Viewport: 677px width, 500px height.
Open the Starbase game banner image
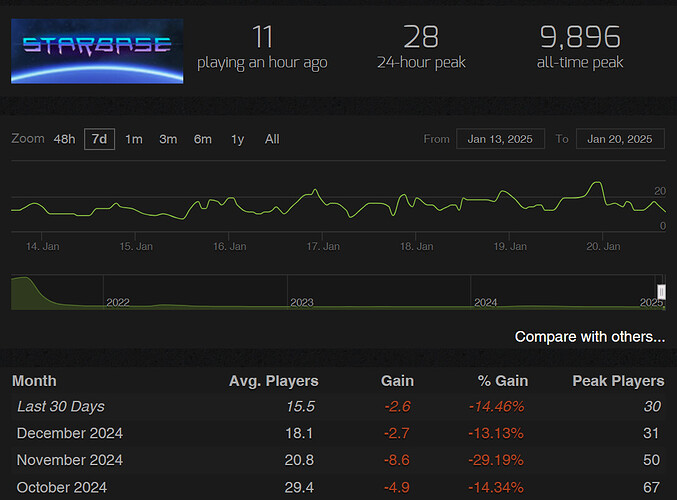click(x=97, y=51)
